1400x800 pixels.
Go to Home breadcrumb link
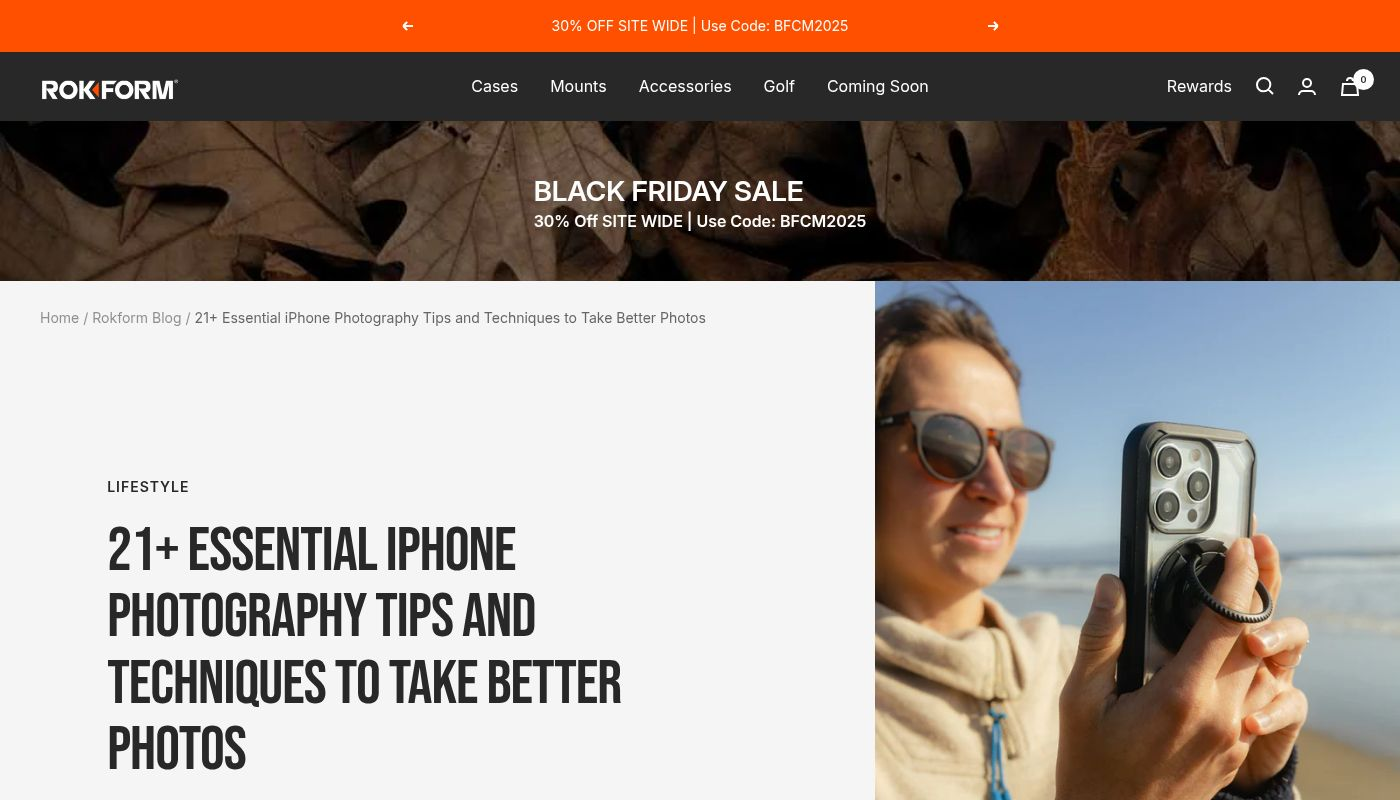tap(59, 318)
